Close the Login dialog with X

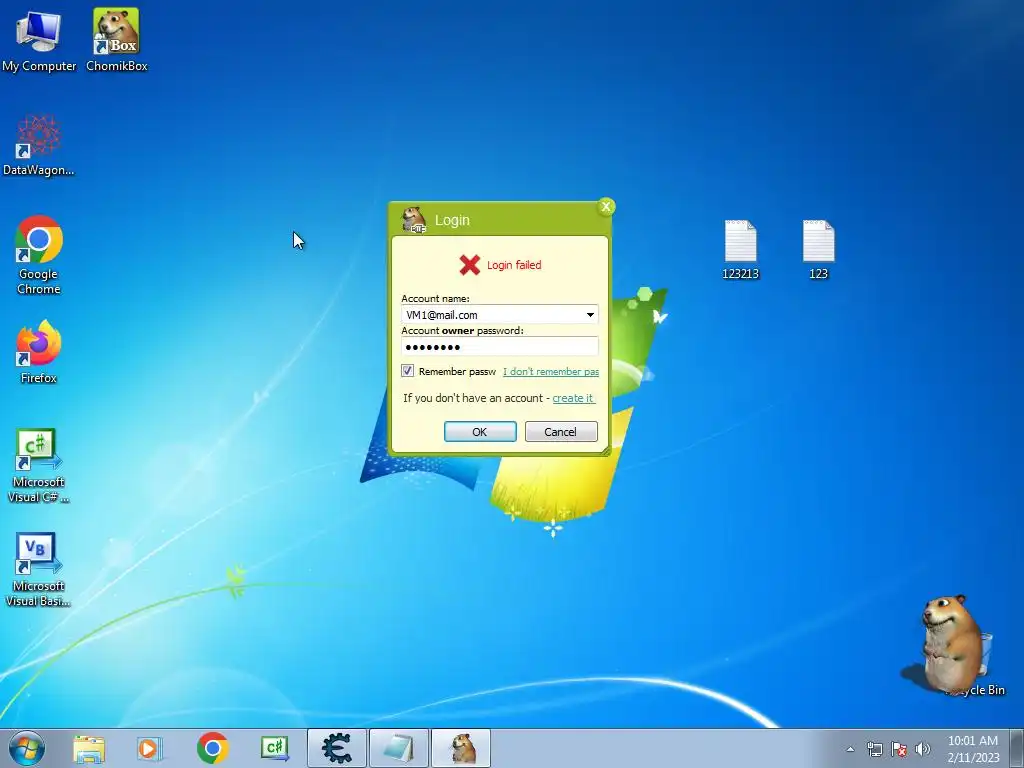(606, 207)
